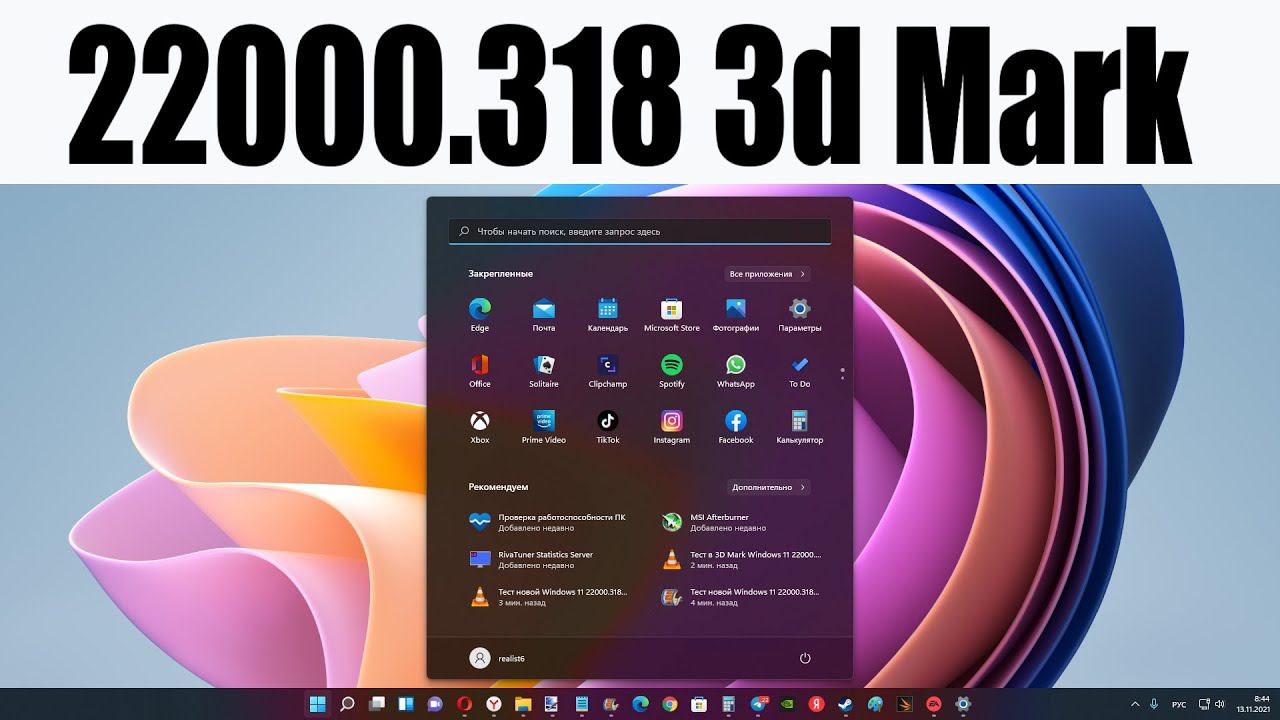Open Telegram from taskbar
This screenshot has height=720, width=1280.
tap(758, 704)
